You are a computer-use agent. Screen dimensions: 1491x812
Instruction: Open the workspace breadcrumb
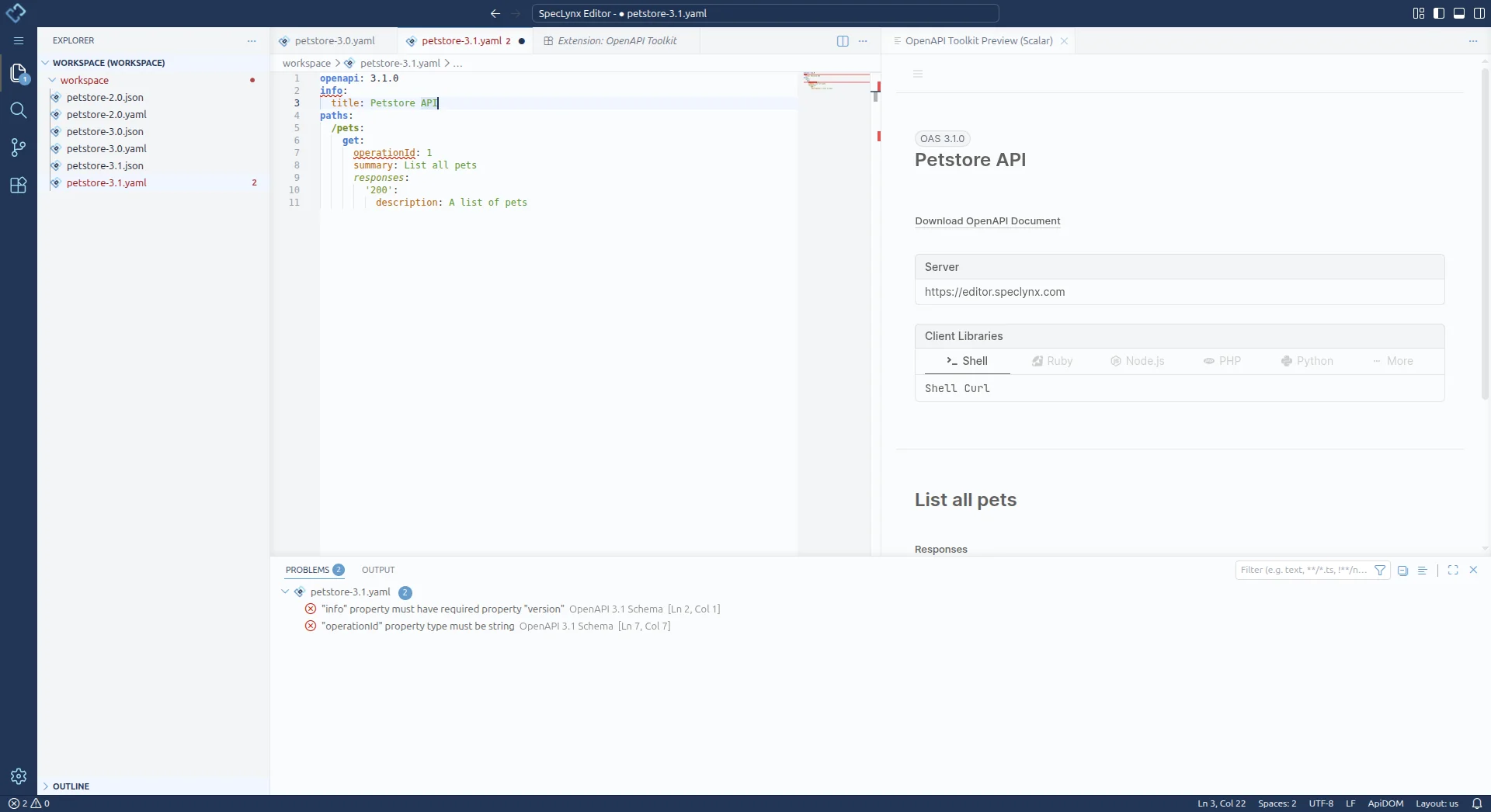(x=307, y=64)
